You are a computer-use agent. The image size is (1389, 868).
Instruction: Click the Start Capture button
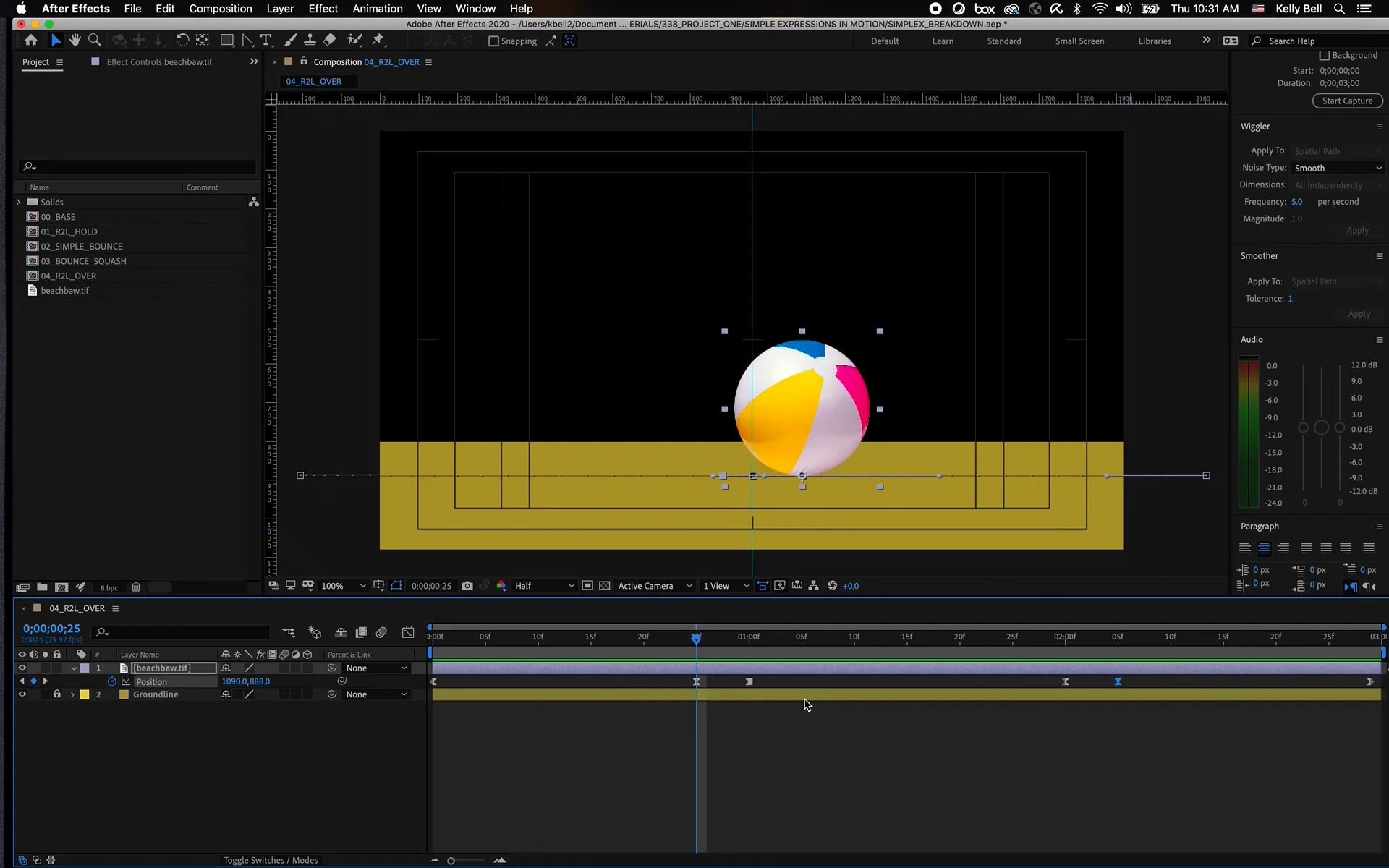tap(1347, 101)
